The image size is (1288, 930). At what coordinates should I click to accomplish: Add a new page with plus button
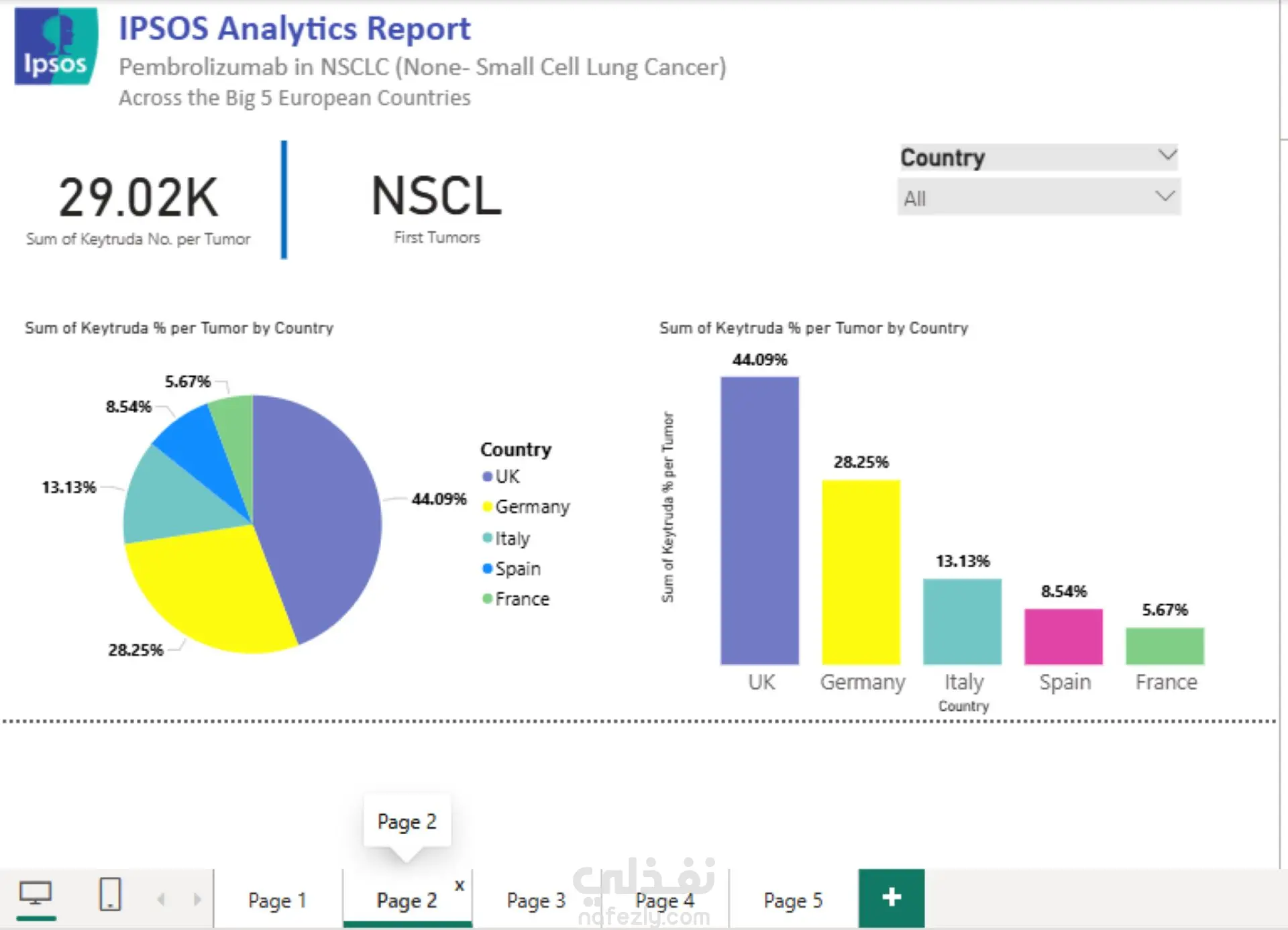tap(891, 898)
